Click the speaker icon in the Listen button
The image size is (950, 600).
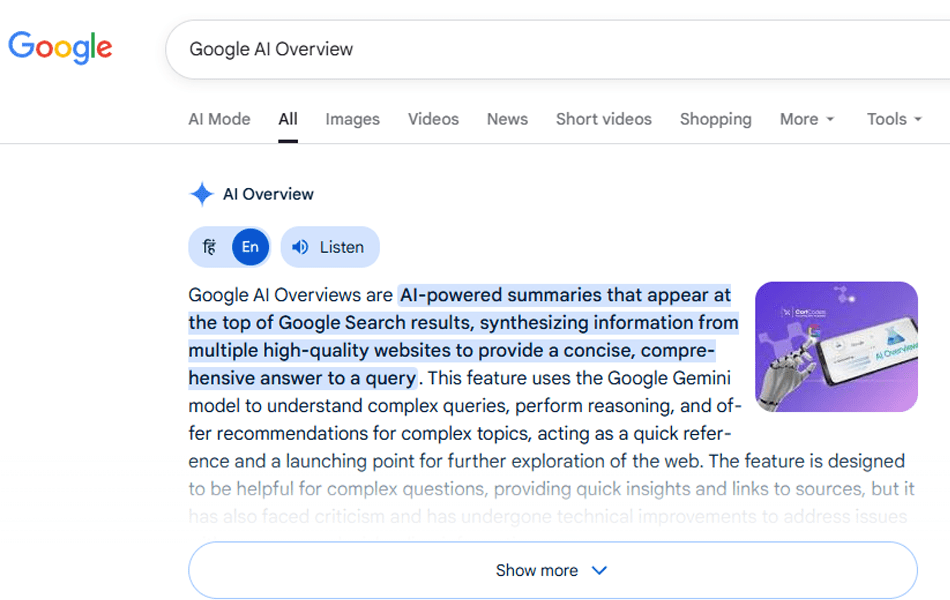click(x=301, y=246)
